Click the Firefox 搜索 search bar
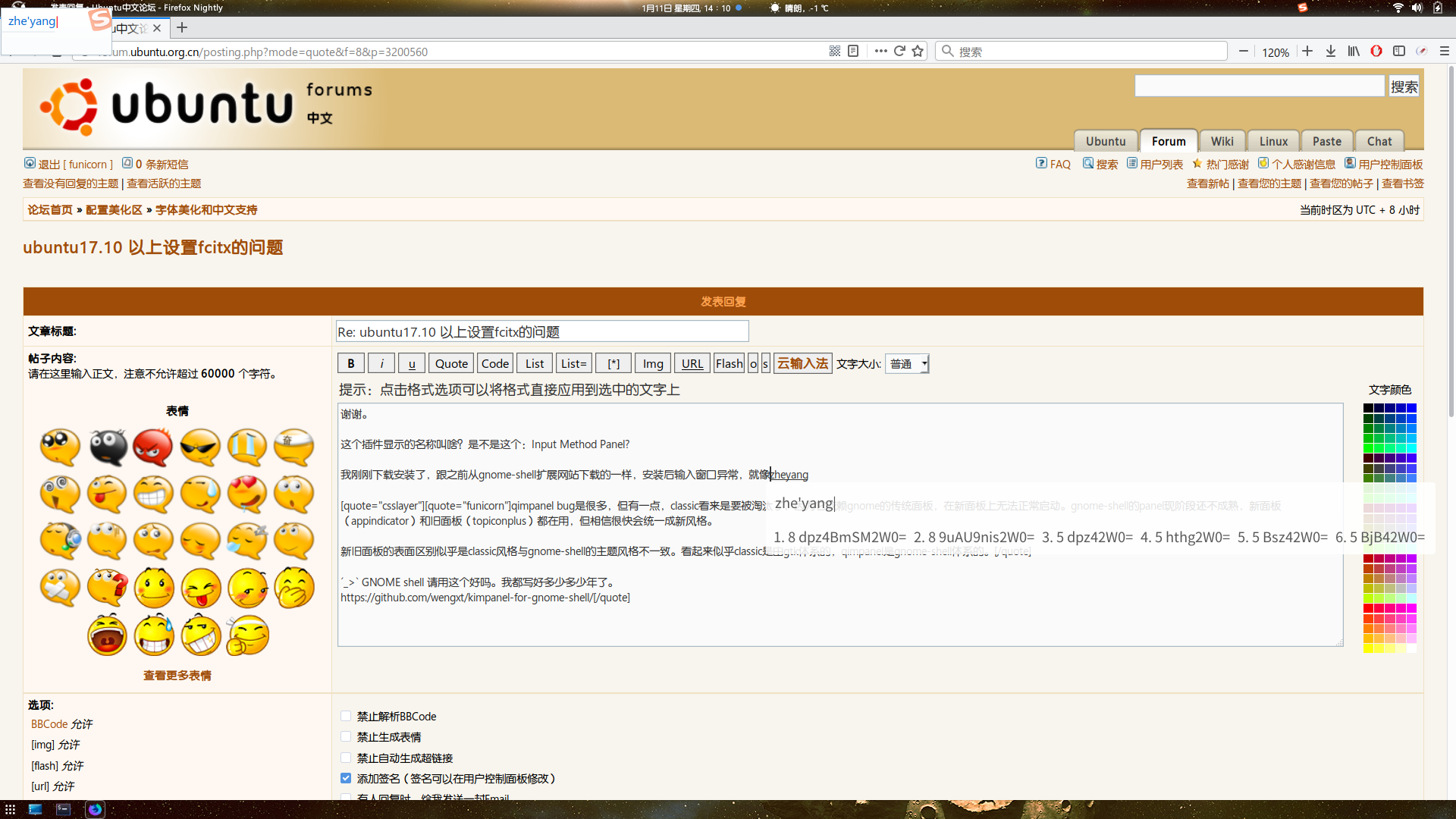The image size is (1456, 819). tap(1082, 51)
